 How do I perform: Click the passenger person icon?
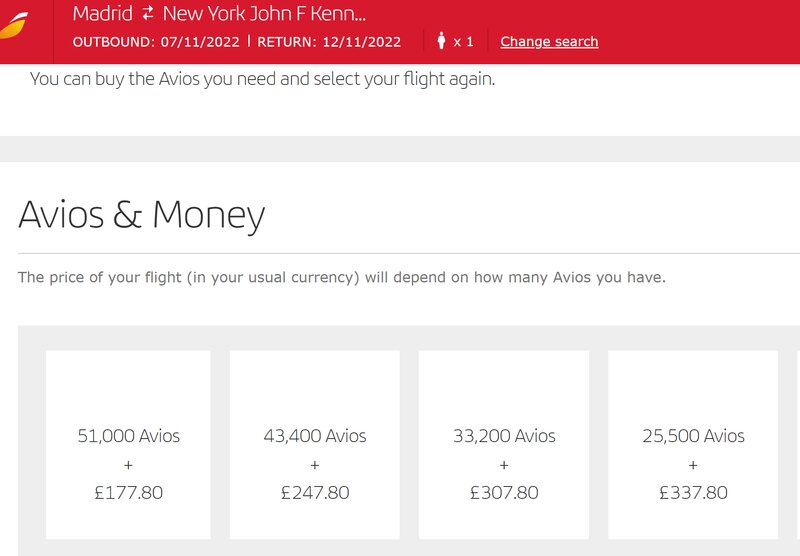[441, 41]
